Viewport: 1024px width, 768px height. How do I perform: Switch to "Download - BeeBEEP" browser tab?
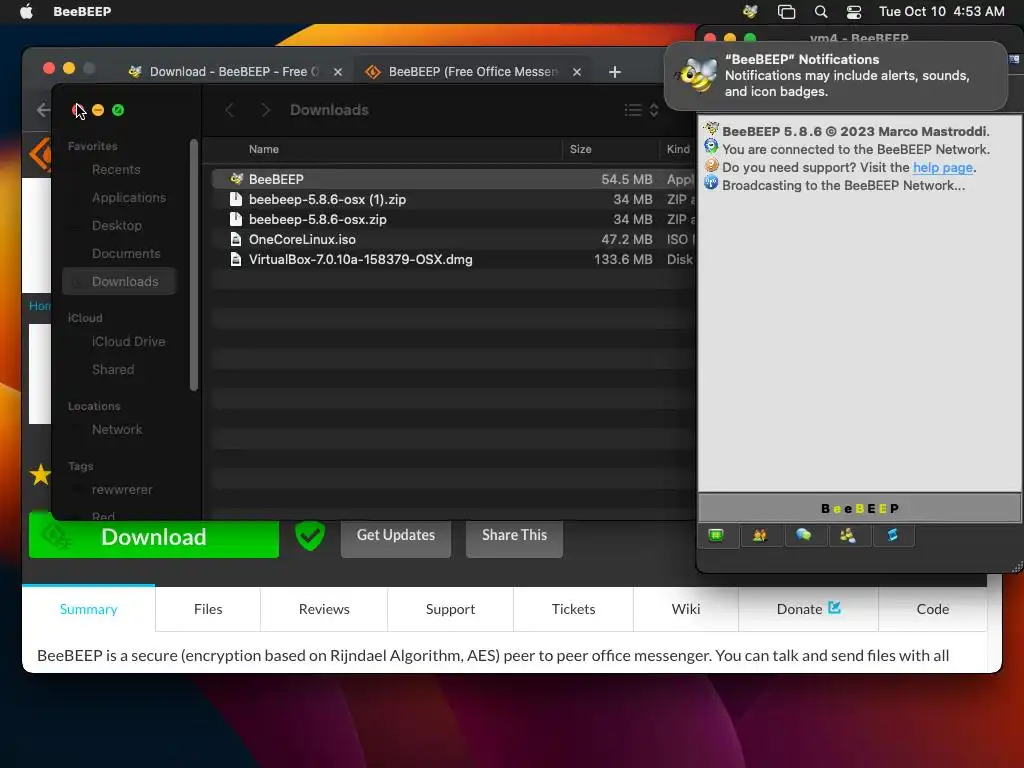coord(235,72)
